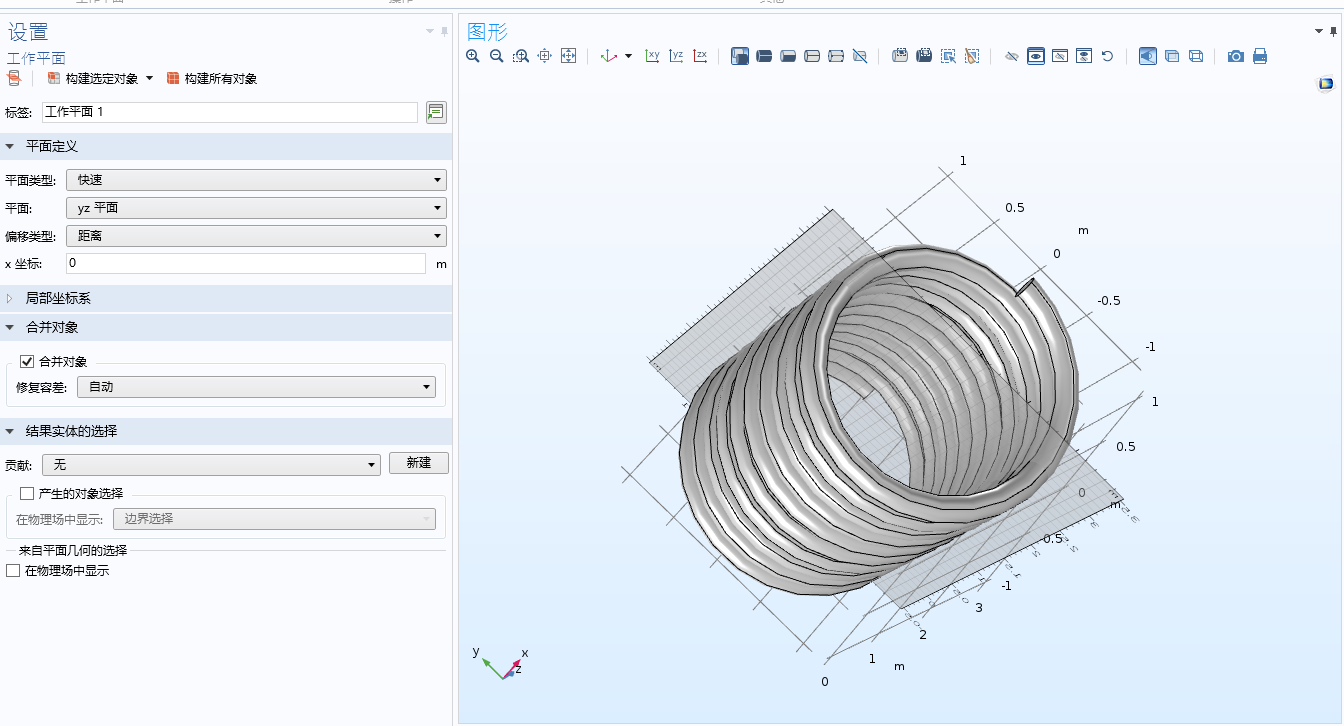1344x726 pixels.
Task: Click the 新建 button
Action: (x=419, y=463)
